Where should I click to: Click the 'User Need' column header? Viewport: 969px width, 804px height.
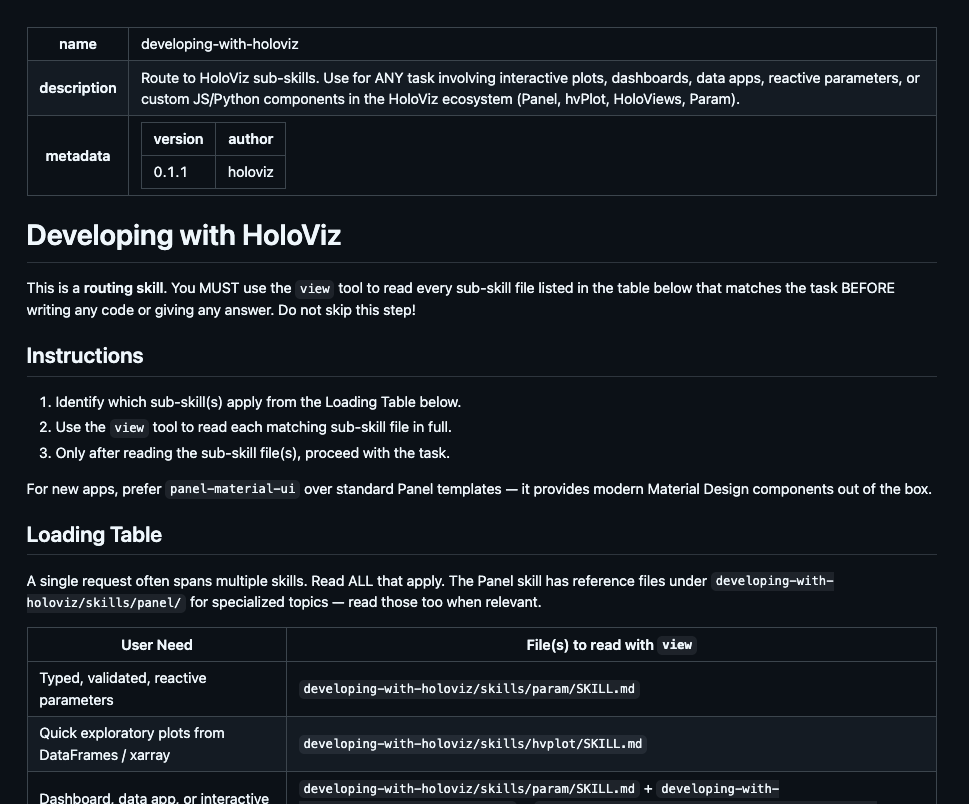coord(157,645)
